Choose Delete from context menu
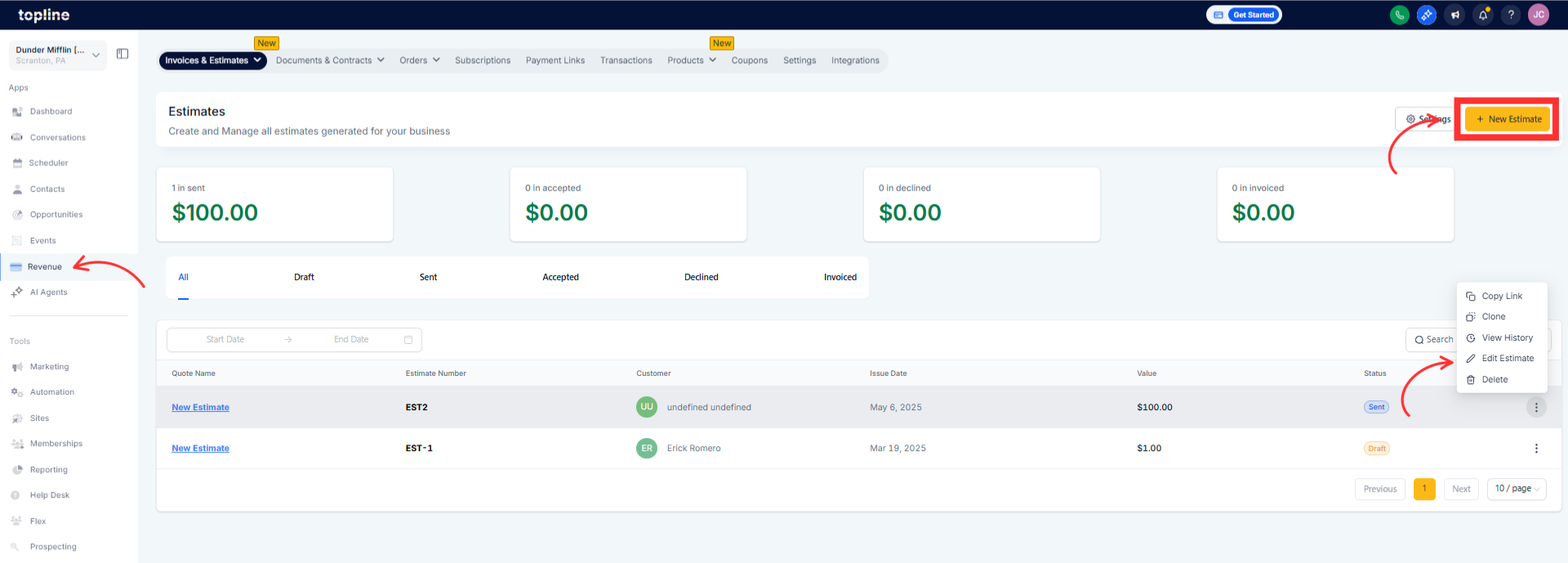Screen dimensions: 1568x563 [x=1501, y=379]
